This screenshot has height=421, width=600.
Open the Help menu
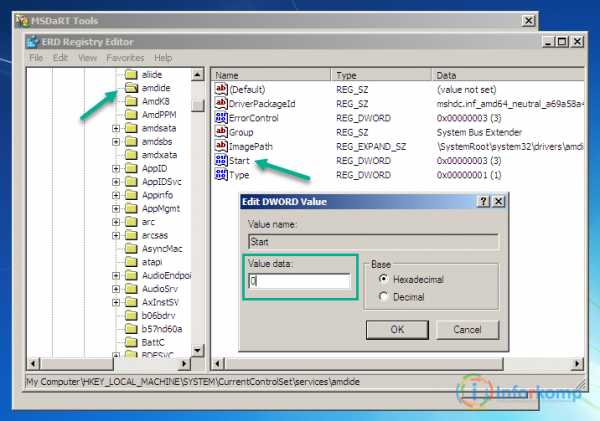[163, 58]
